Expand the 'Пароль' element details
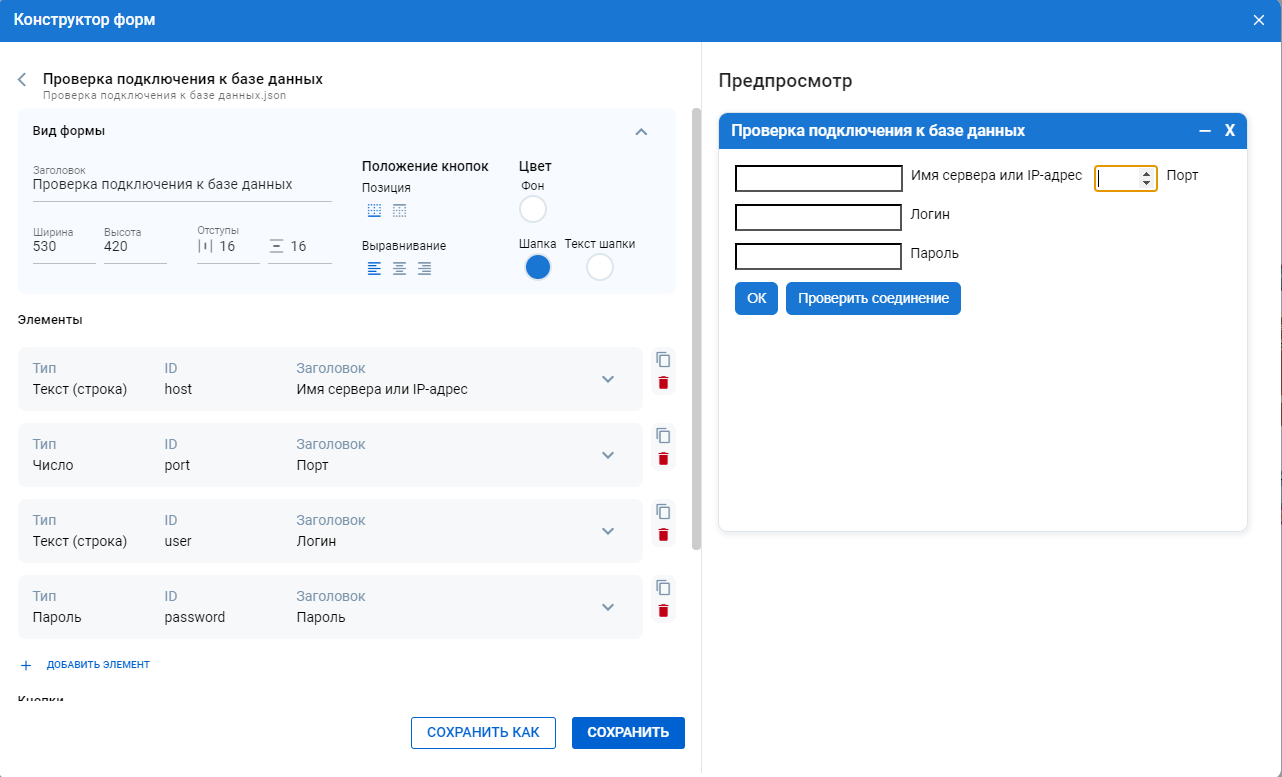This screenshot has height=777, width=1282. (x=607, y=607)
